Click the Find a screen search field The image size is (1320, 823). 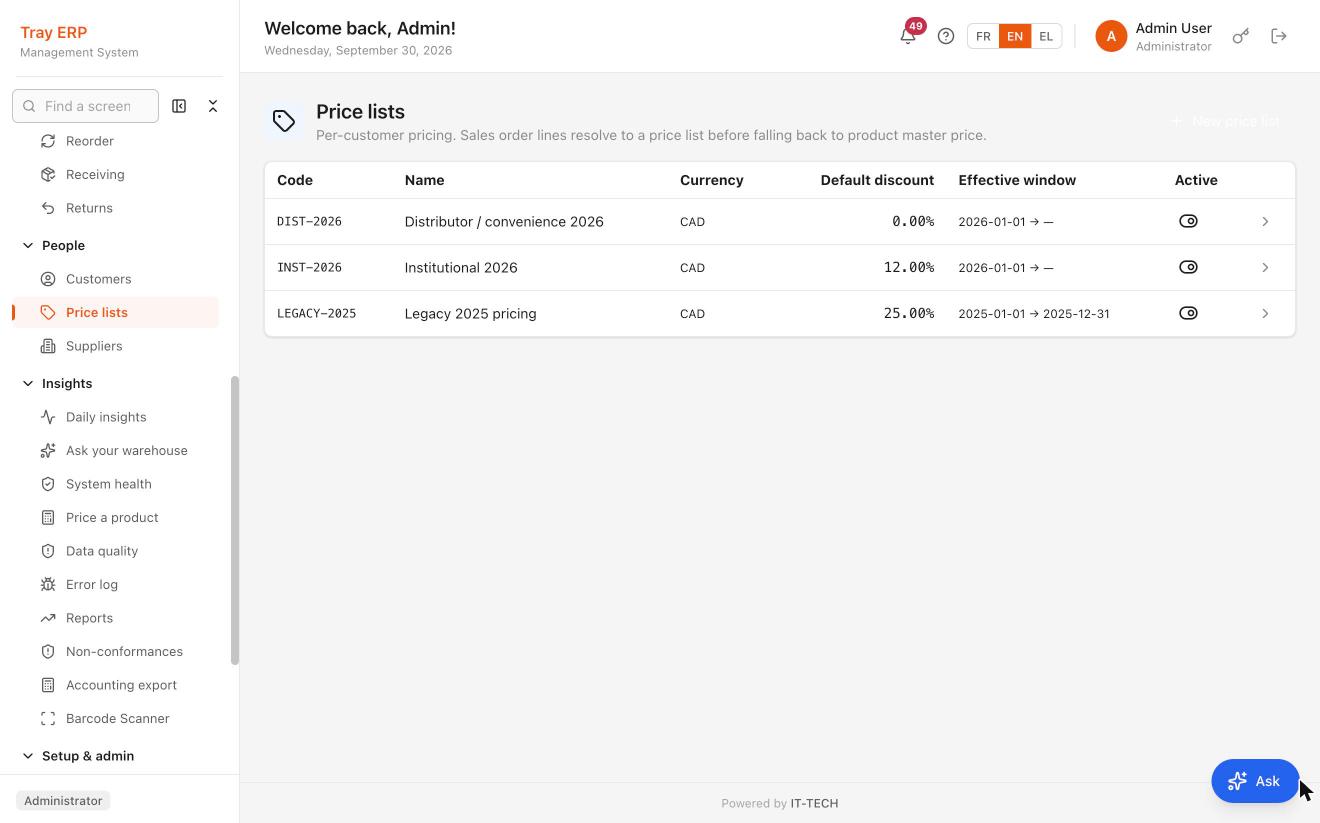point(85,106)
